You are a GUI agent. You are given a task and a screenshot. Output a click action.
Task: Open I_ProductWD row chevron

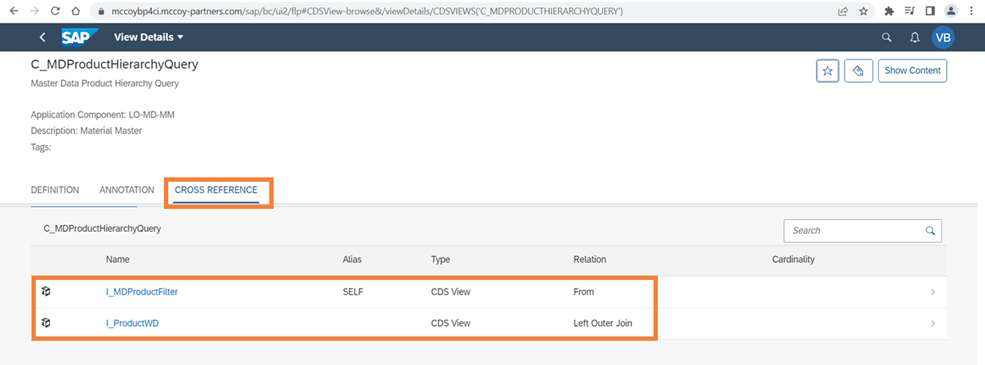(933, 324)
